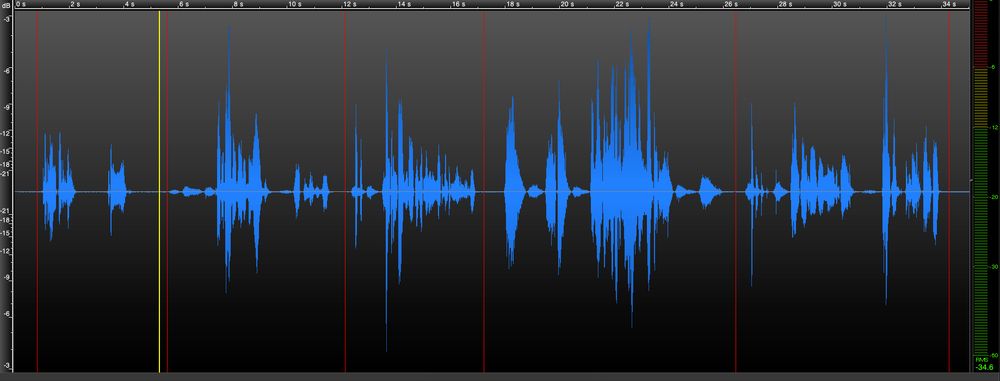The height and width of the screenshot is (381, 1000).
Task: Click the 4 s label on time ruler
Action: point(130,4)
